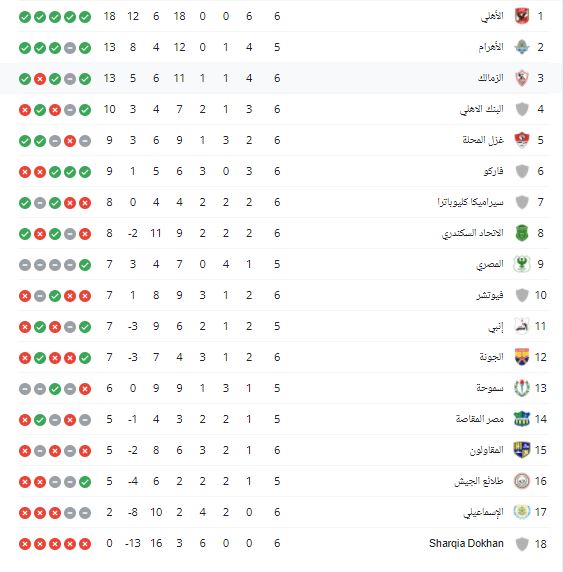This screenshot has height=572, width=563.
Task: Click Al Ahly's leftmost green win indicator
Action: tap(25, 16)
